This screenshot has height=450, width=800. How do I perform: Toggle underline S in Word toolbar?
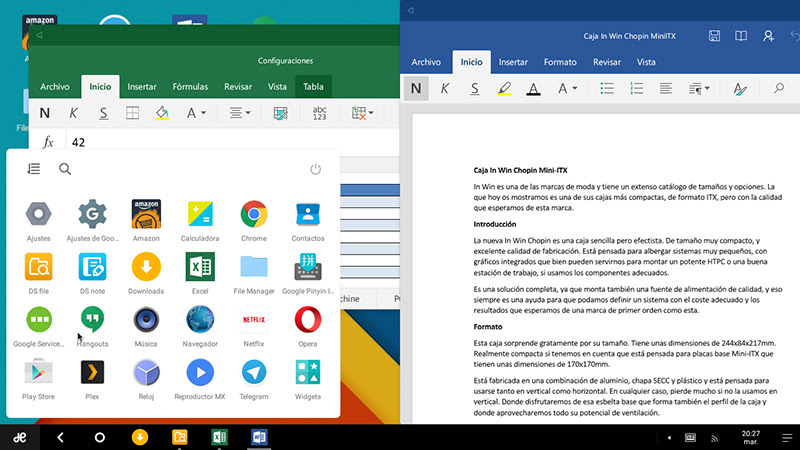(474, 88)
